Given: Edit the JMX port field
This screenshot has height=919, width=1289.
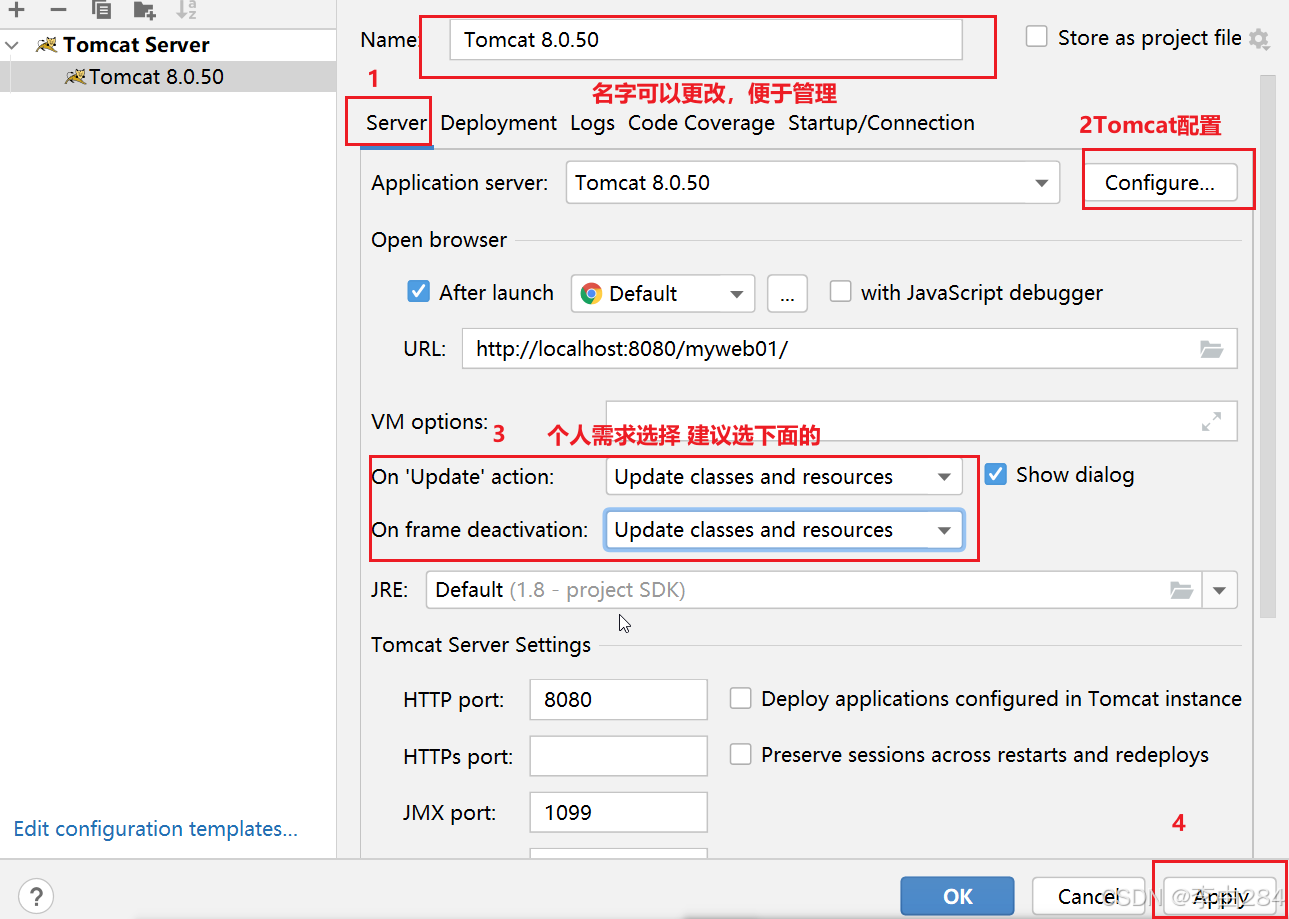Looking at the screenshot, I should [x=618, y=812].
